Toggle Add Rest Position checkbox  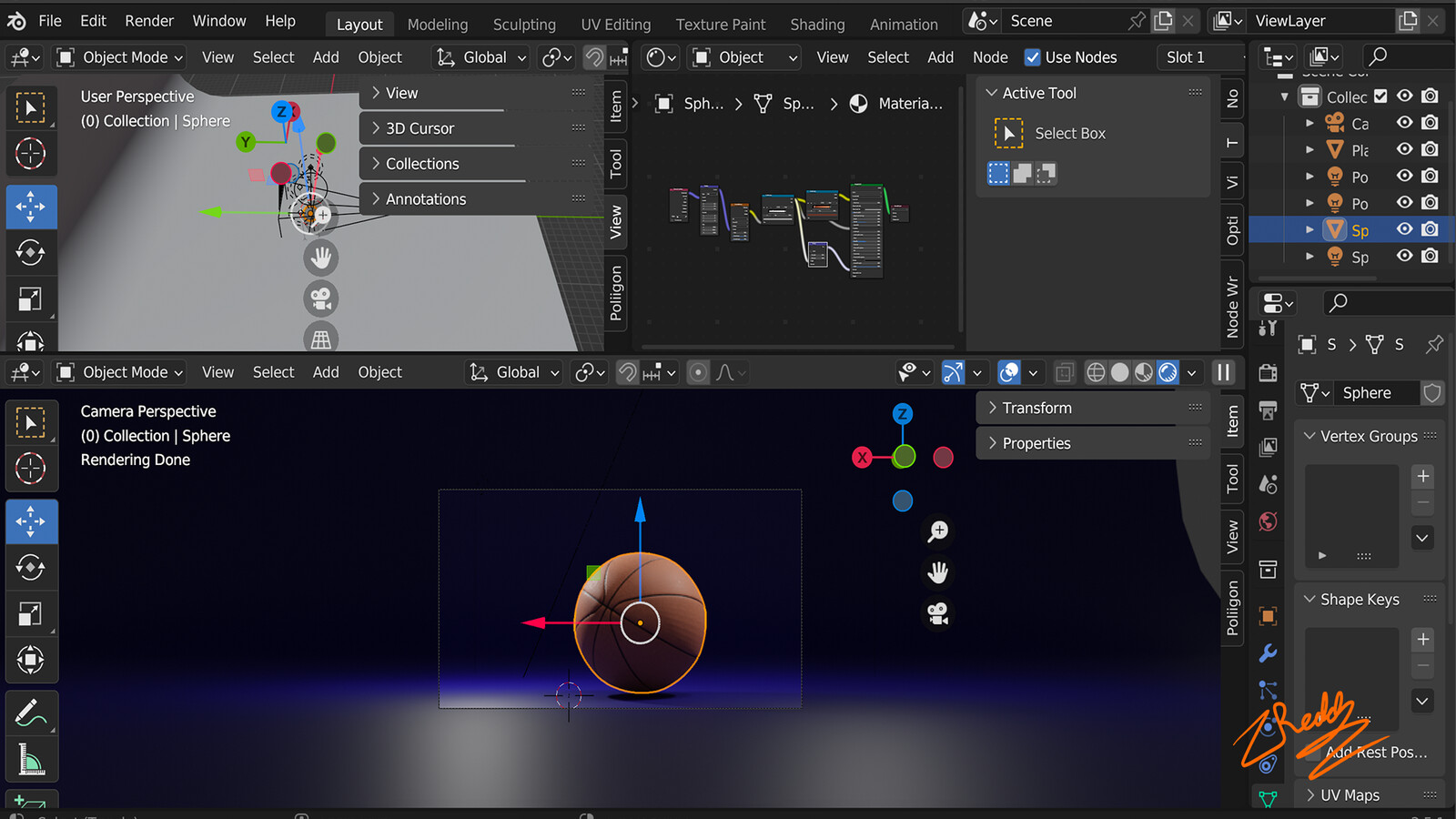(1312, 753)
